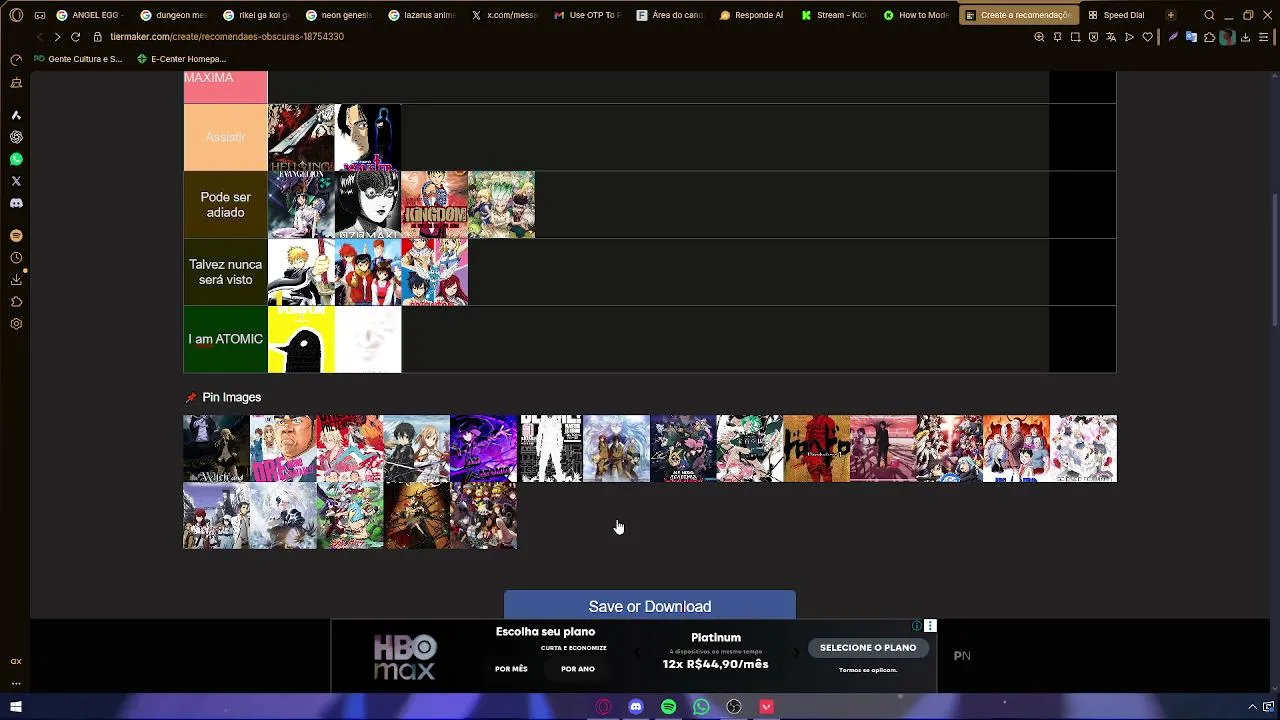Open Settings gear icon in sidebar
The height and width of the screenshot is (720, 1280).
coord(16,324)
